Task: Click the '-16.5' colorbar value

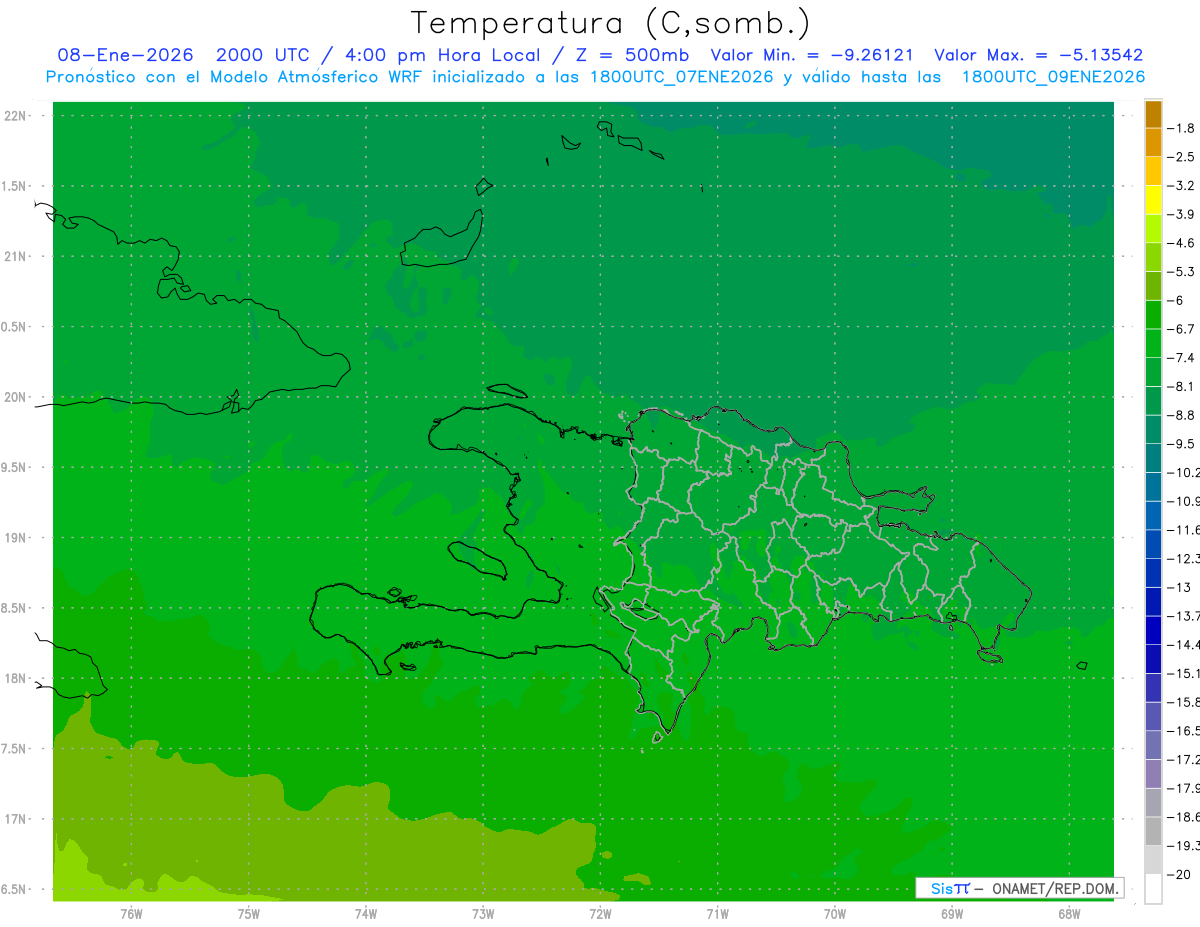Action: [1183, 731]
